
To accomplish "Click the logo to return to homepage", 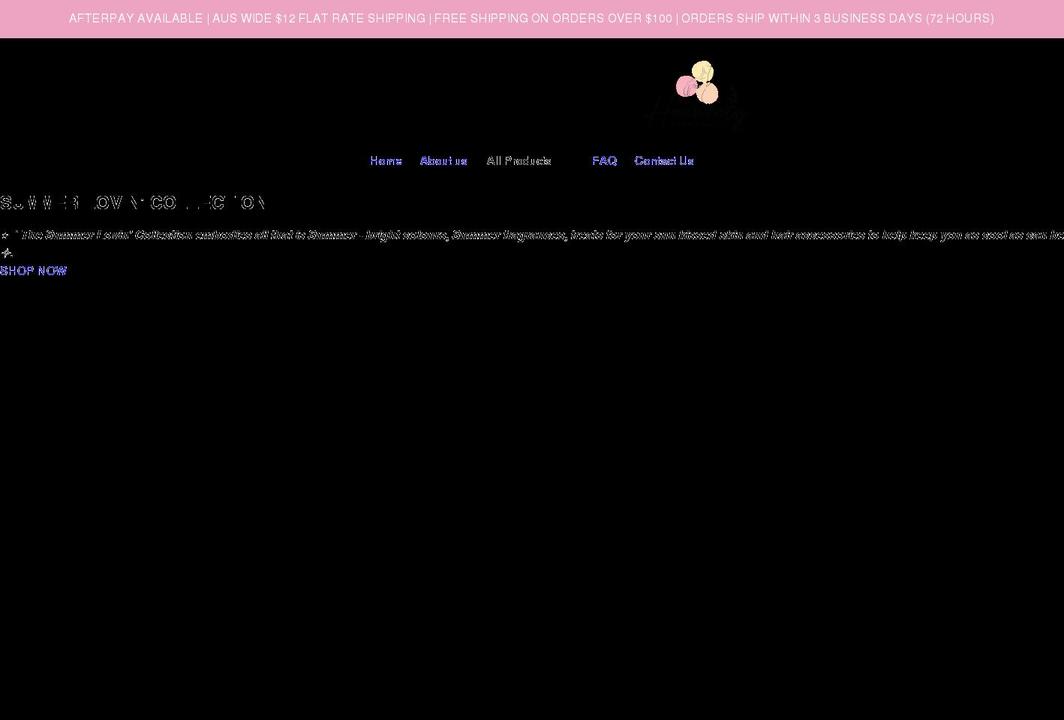I will [x=697, y=95].
